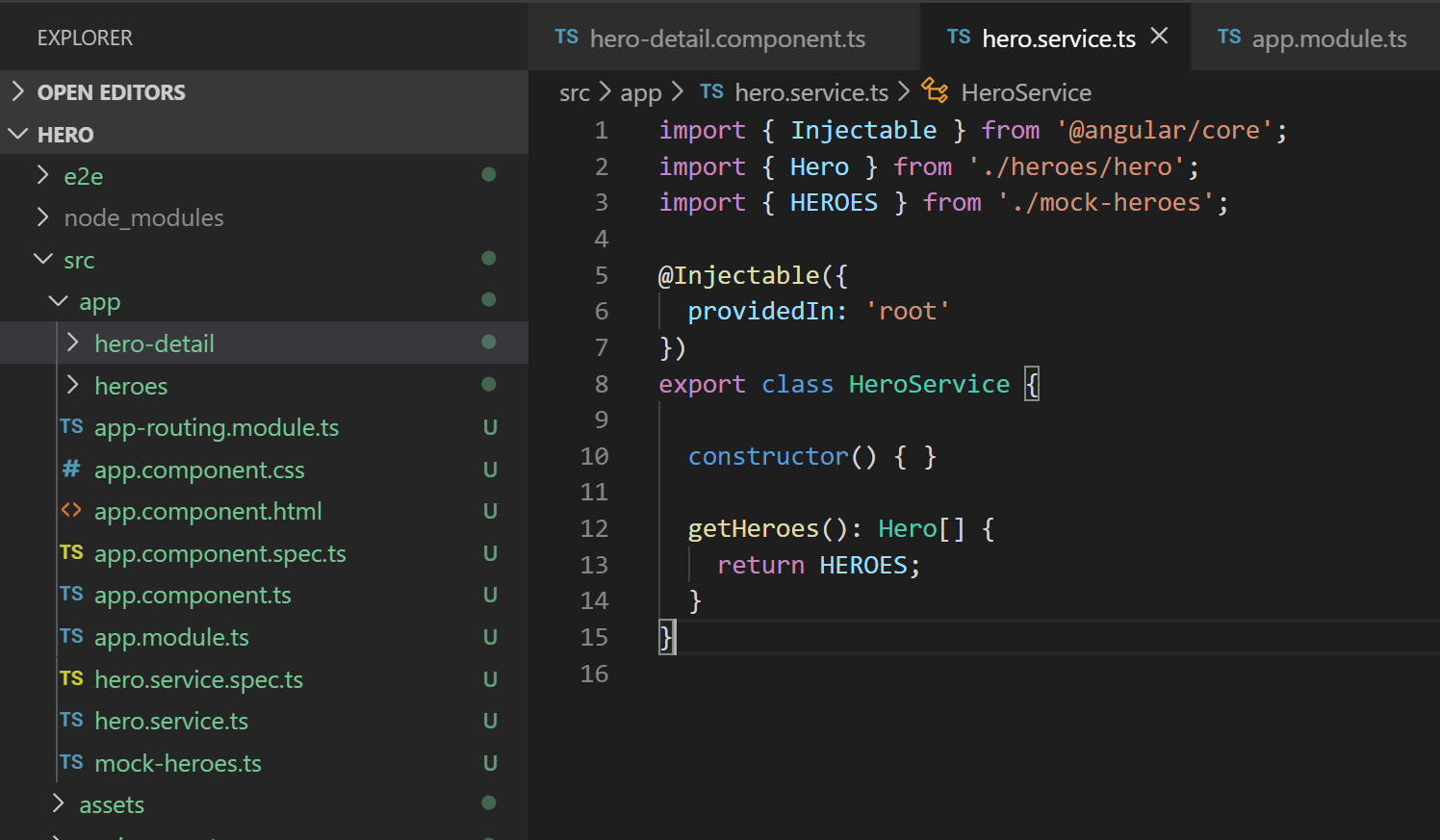Click the word 'constructor' in the editor
The width and height of the screenshot is (1440, 840).
point(768,456)
